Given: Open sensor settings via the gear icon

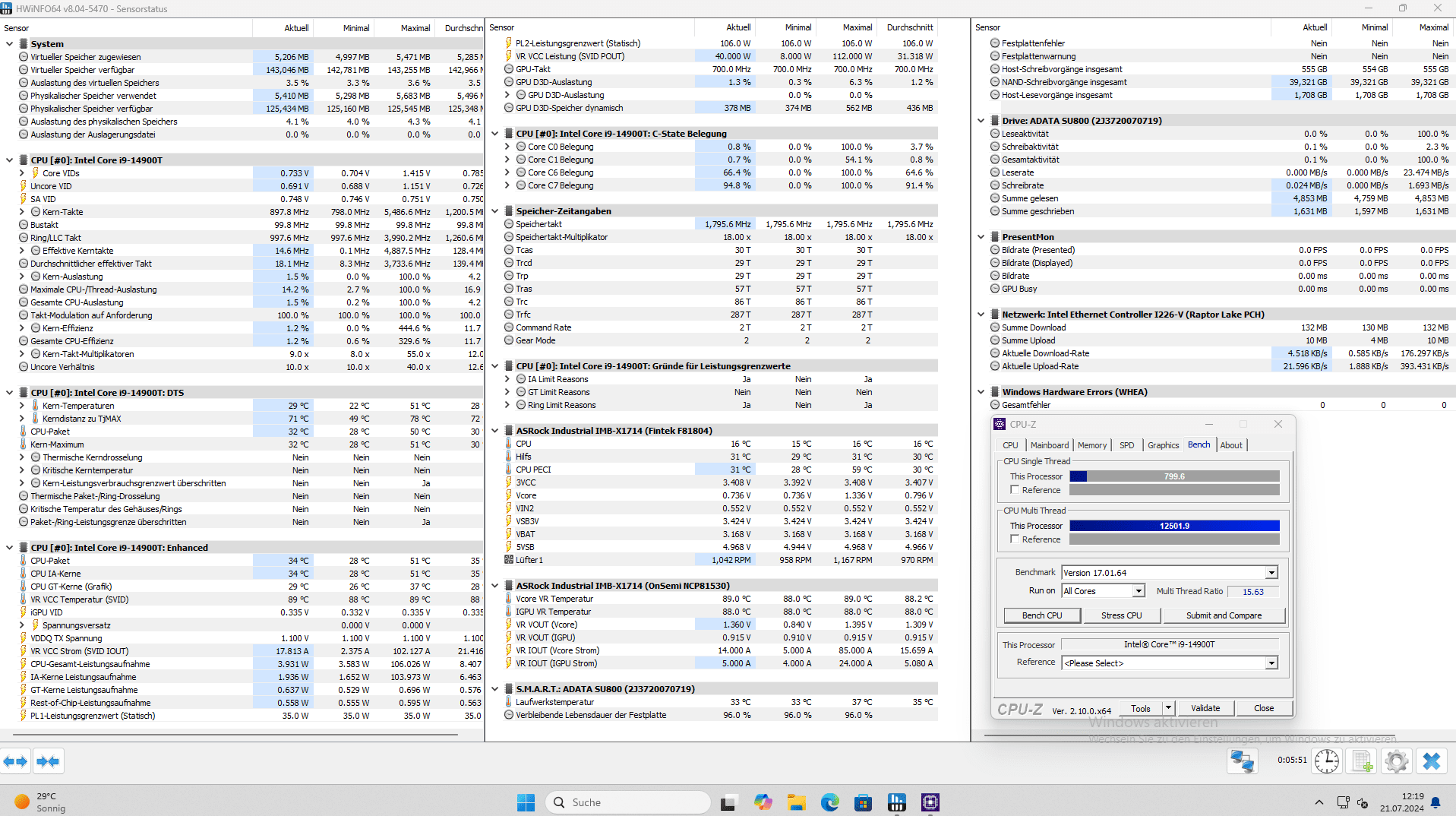Looking at the screenshot, I should click(1396, 761).
